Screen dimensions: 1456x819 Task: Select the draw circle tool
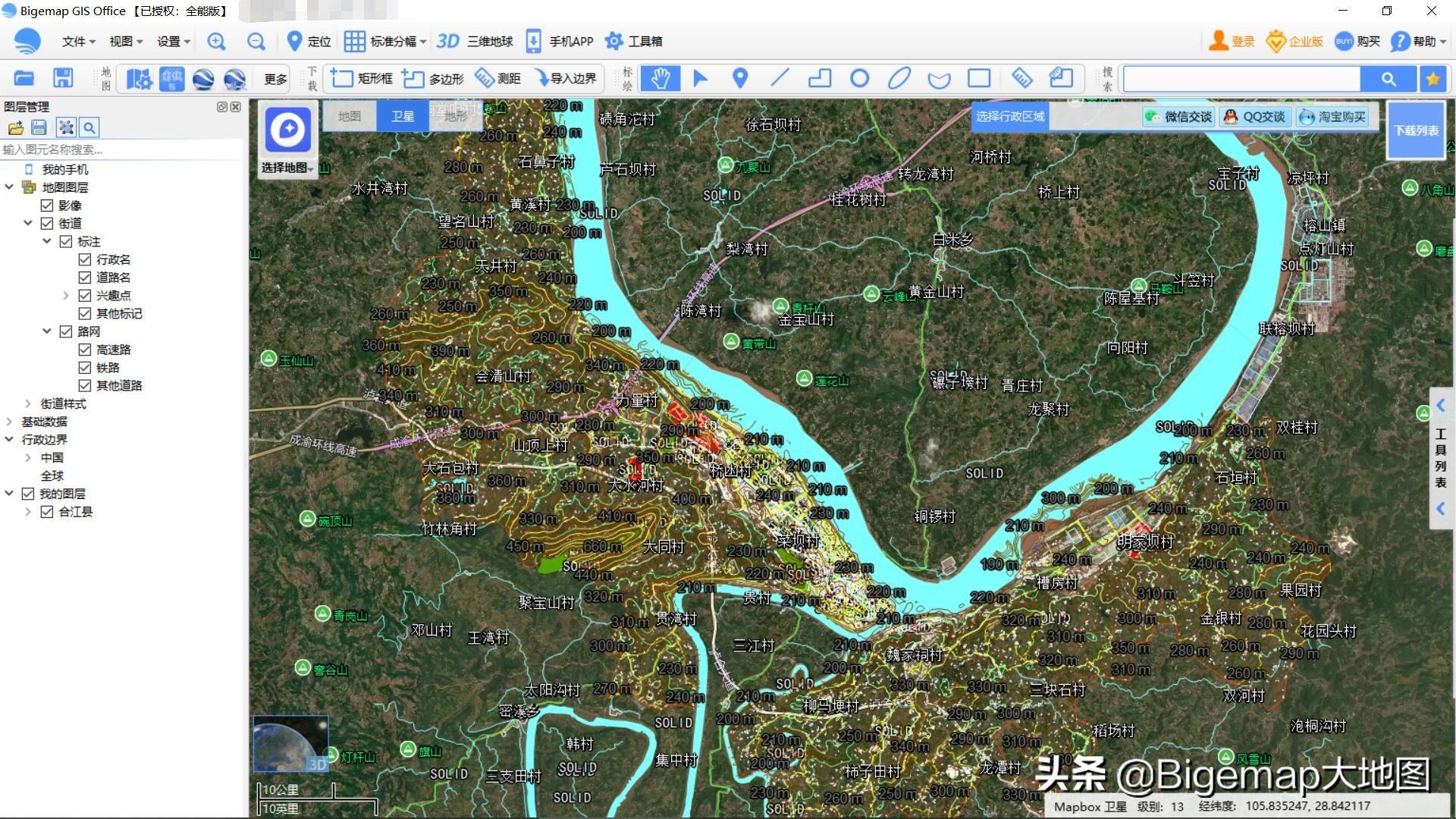(x=859, y=78)
